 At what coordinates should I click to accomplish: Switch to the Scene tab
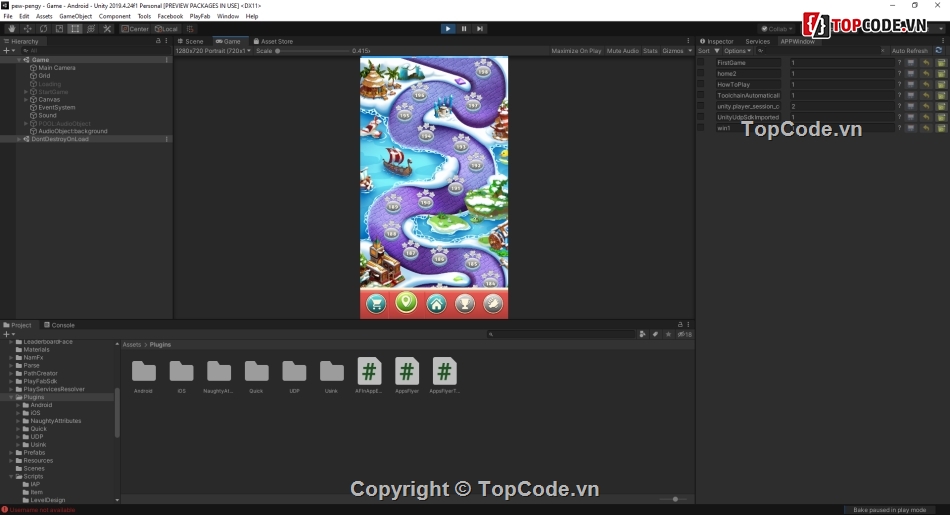click(x=190, y=41)
